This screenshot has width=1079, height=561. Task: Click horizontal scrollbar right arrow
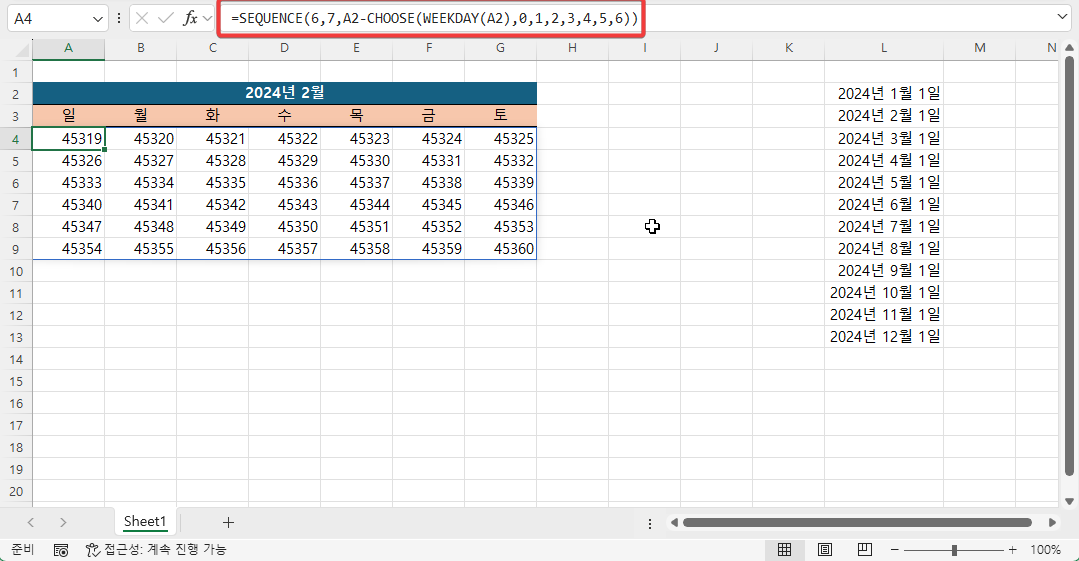point(1052,522)
